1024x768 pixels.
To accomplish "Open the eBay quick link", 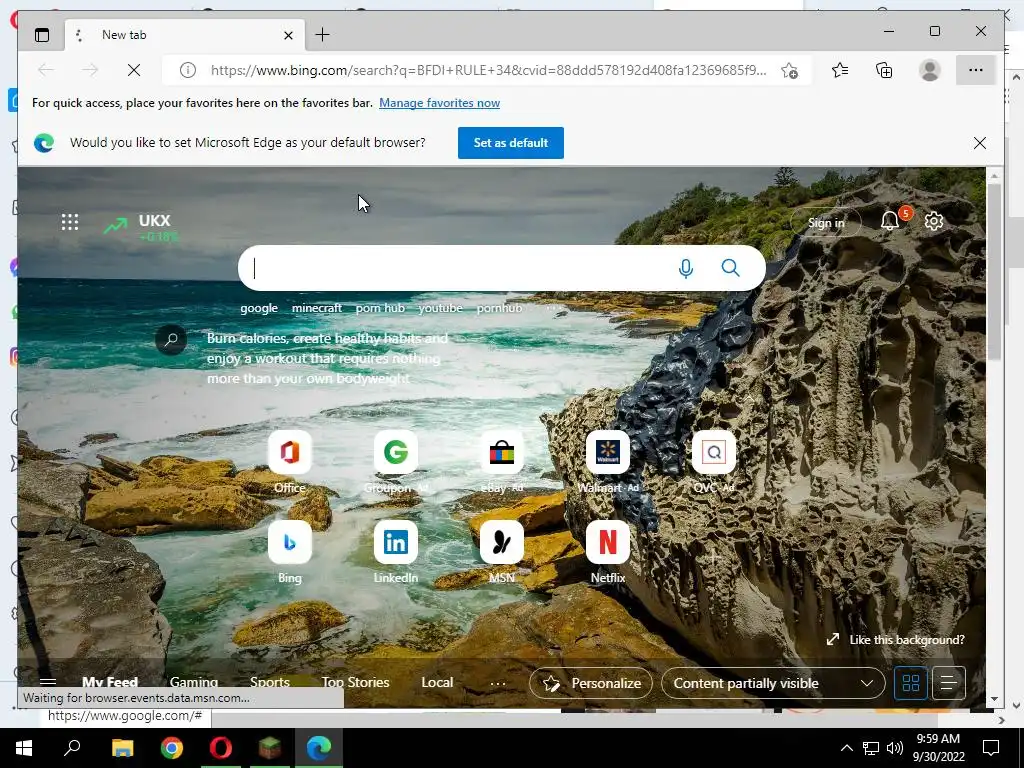I will 502,462.
